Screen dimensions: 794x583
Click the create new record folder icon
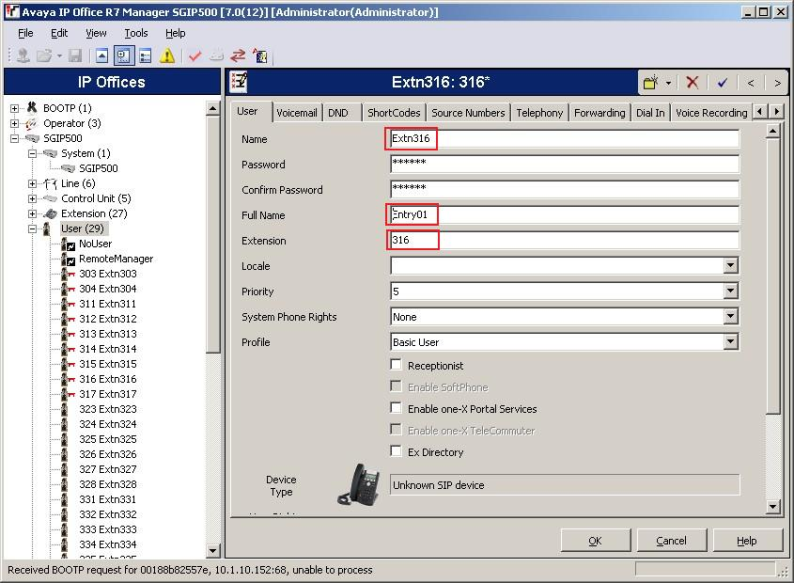(x=651, y=83)
